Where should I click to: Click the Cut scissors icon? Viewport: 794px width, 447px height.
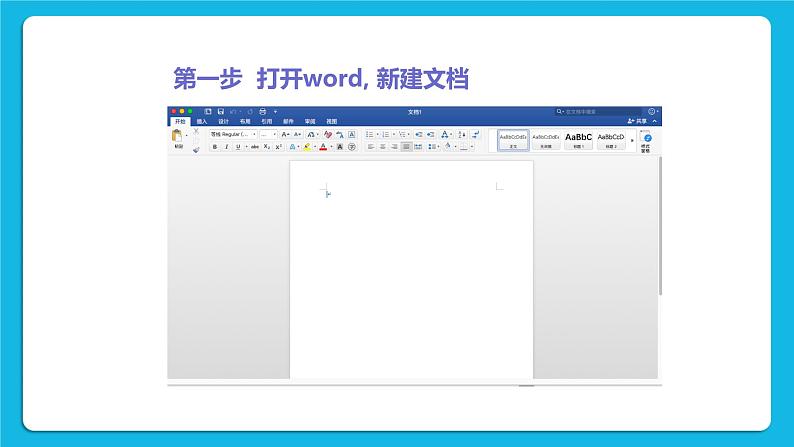[x=196, y=131]
